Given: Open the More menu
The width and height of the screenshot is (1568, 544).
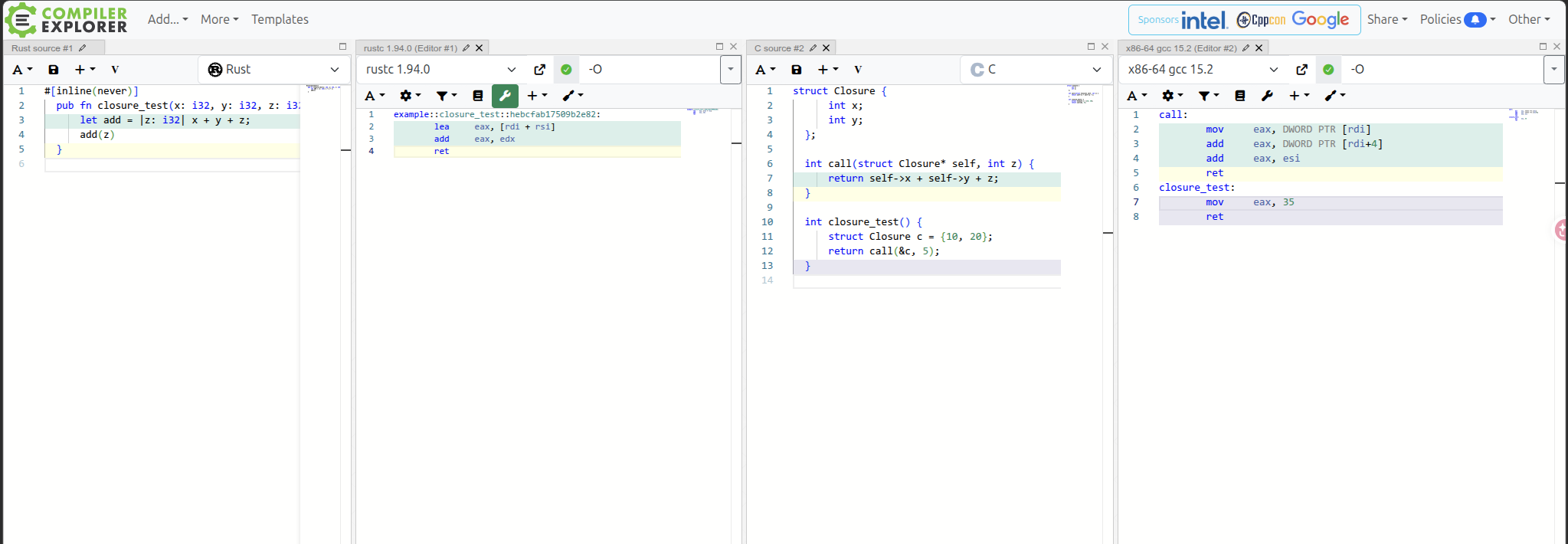Looking at the screenshot, I should click(220, 19).
